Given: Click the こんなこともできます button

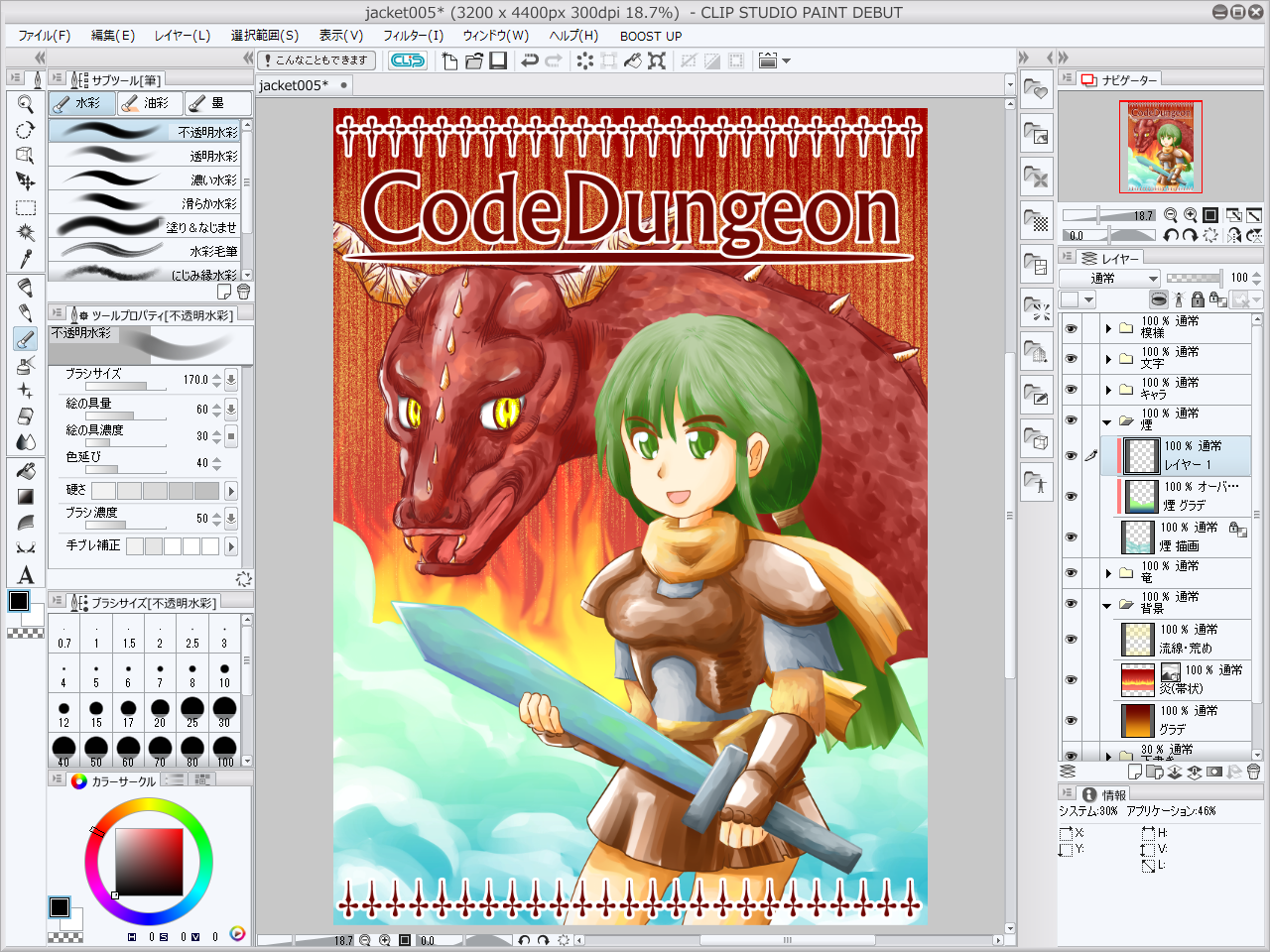Looking at the screenshot, I should pos(314,60).
